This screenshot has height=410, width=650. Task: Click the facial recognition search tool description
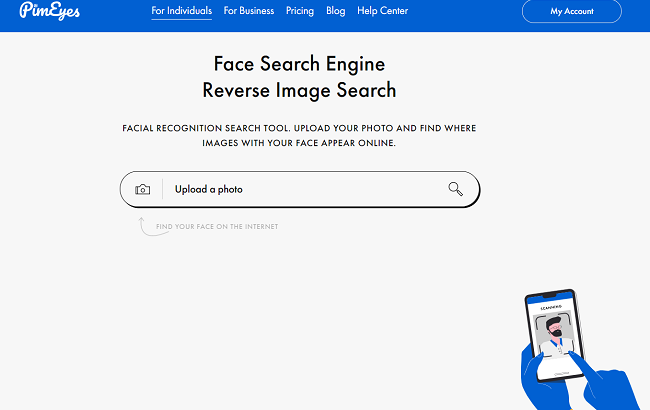click(x=299, y=136)
